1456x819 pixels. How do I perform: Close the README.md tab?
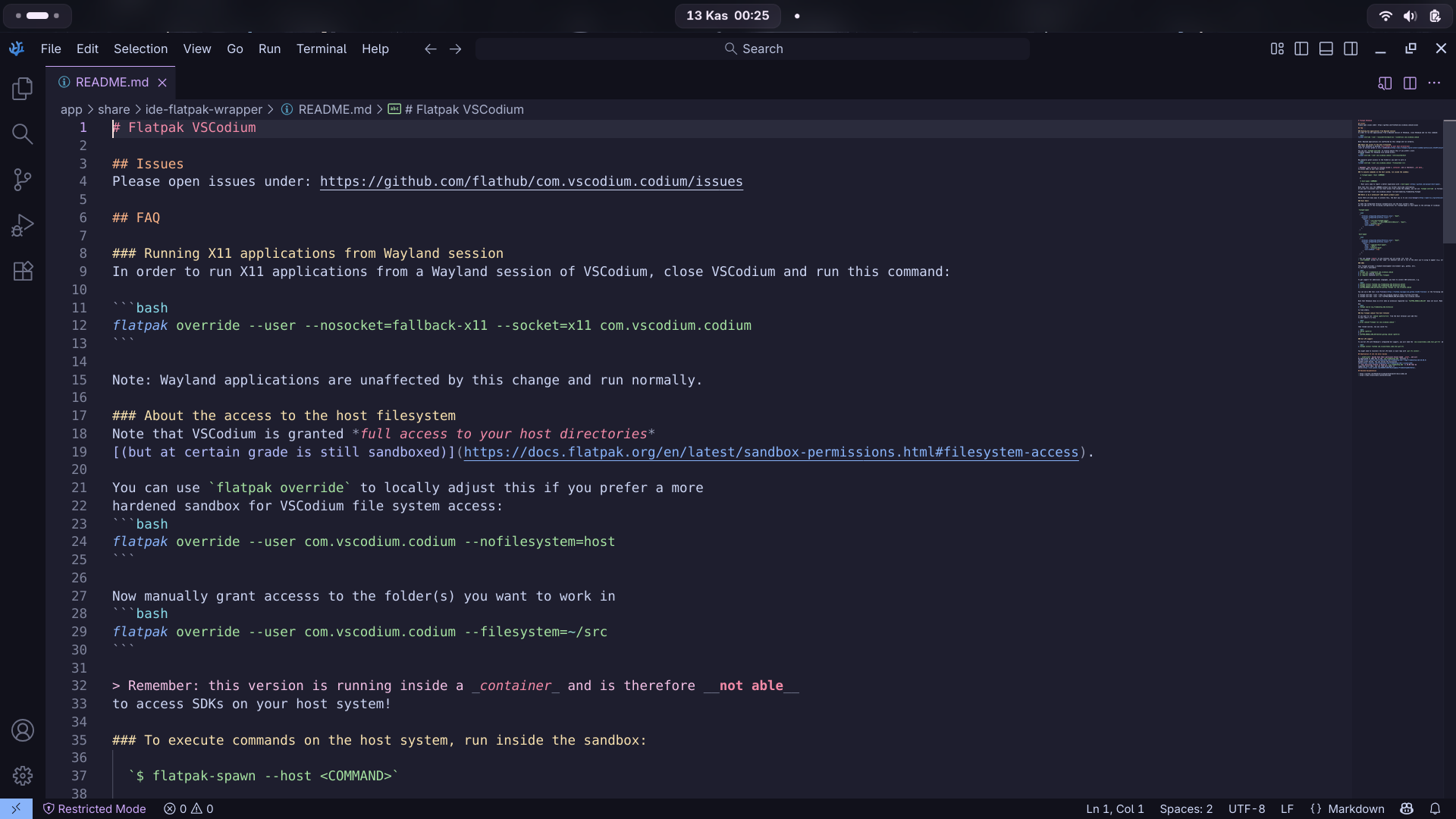(x=162, y=82)
